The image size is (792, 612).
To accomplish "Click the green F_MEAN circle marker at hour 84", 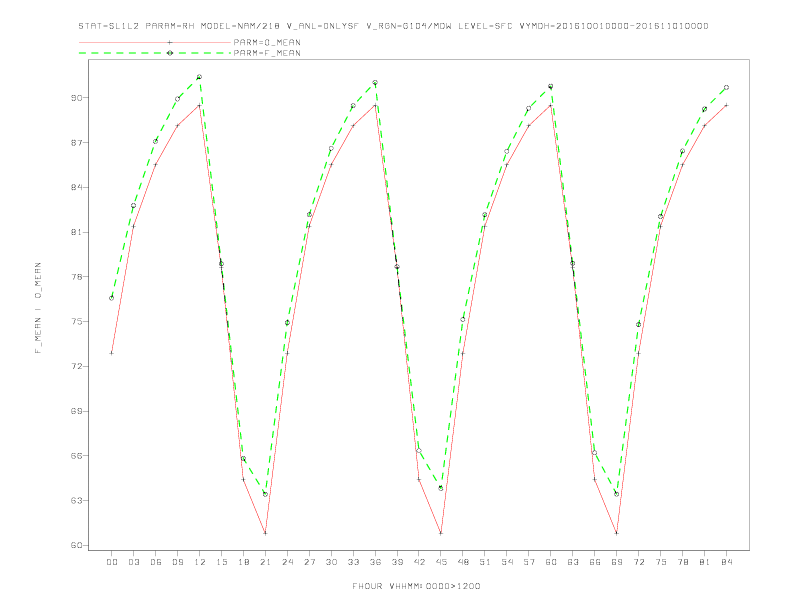I will 726,87.
